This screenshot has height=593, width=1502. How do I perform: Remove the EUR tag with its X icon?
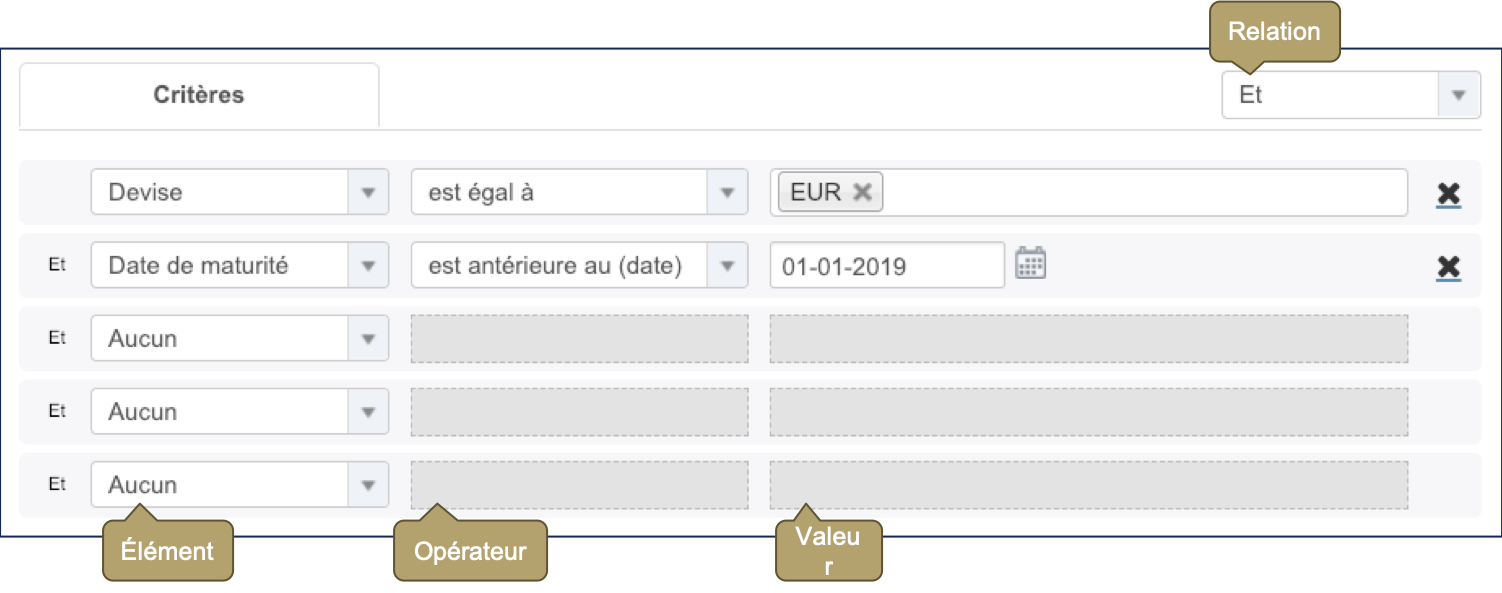tap(860, 191)
